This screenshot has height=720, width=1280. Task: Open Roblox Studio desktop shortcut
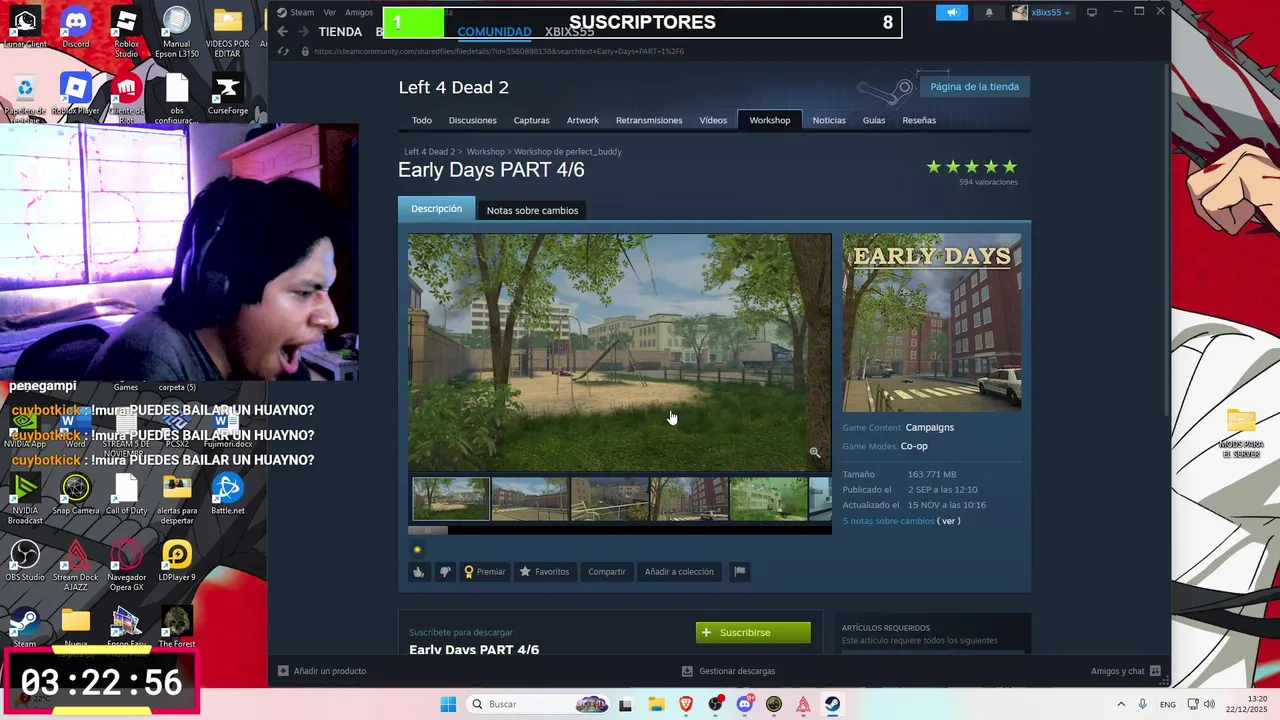(126, 33)
